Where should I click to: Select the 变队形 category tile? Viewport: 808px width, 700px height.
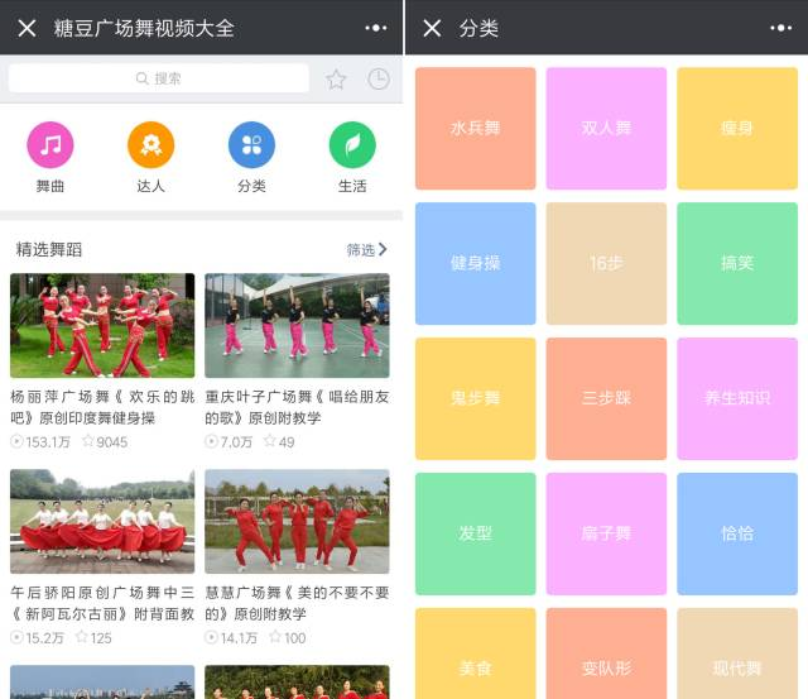pos(606,654)
